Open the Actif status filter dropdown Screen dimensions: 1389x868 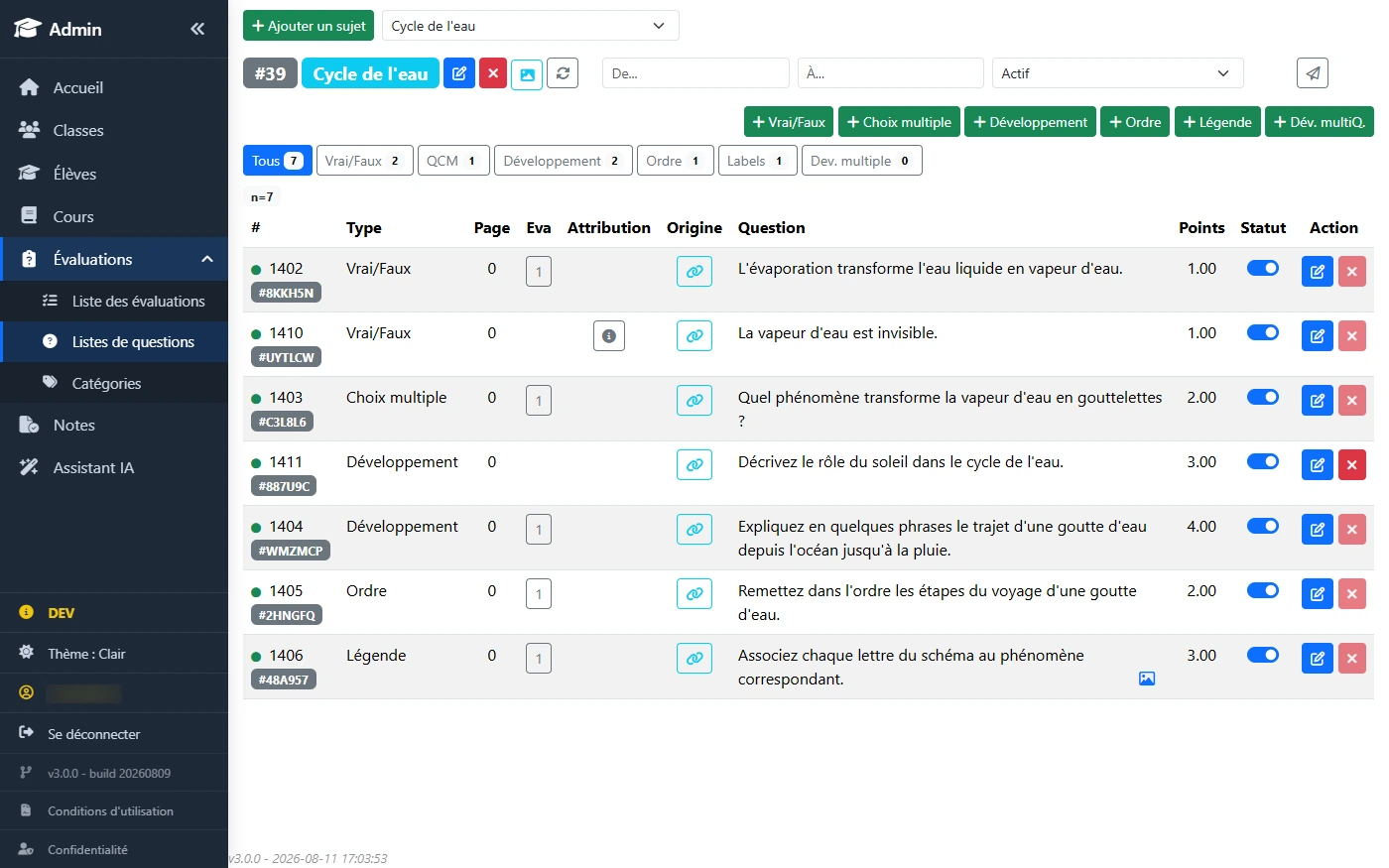tap(1117, 73)
